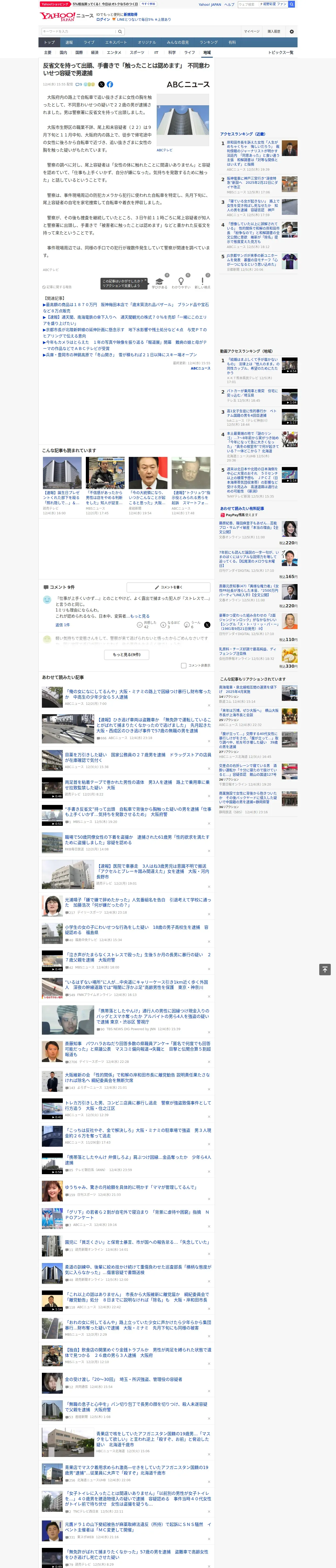Click the マイページ button

point(251,32)
